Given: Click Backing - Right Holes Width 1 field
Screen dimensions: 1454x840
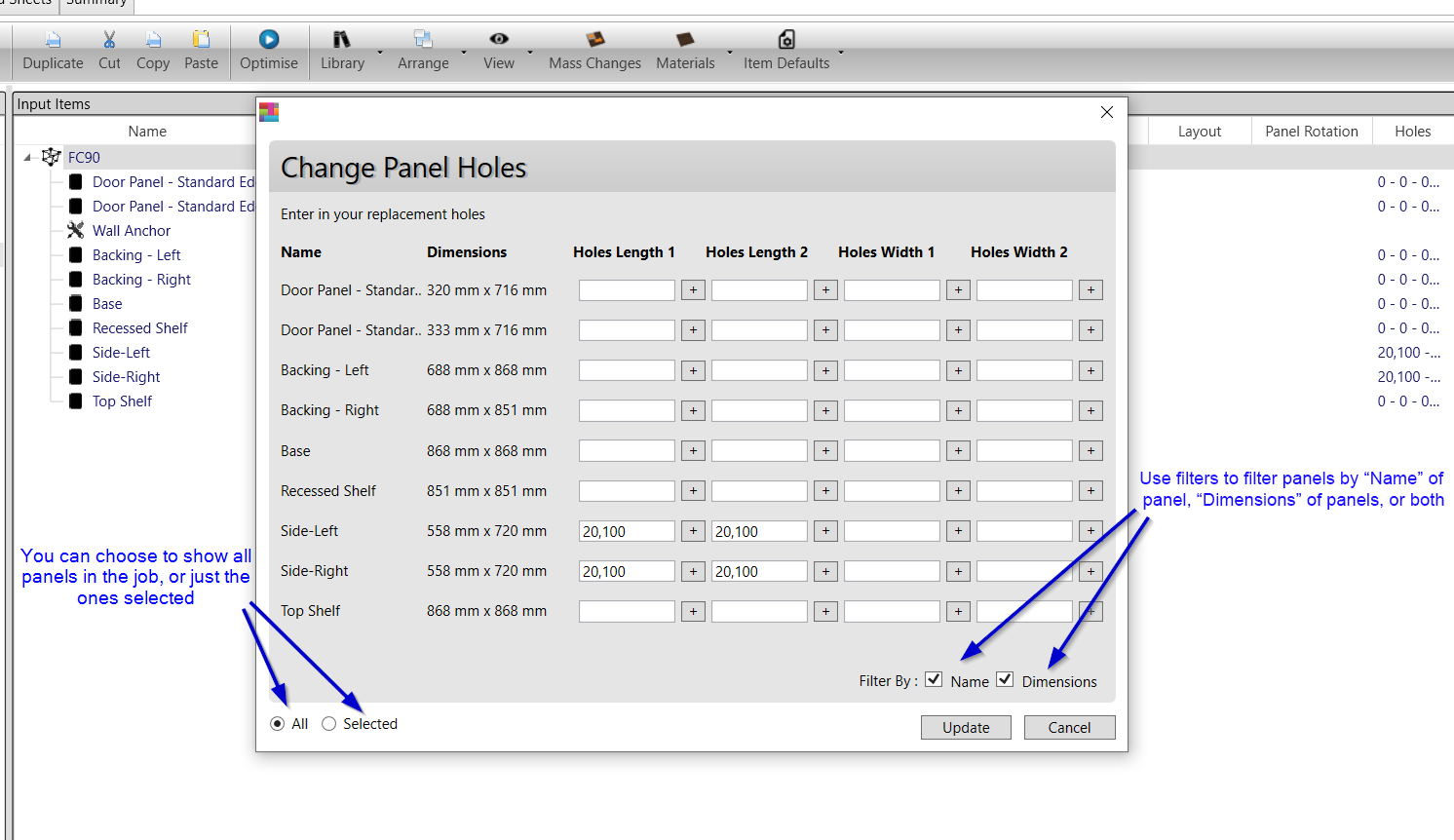Looking at the screenshot, I should (892, 410).
